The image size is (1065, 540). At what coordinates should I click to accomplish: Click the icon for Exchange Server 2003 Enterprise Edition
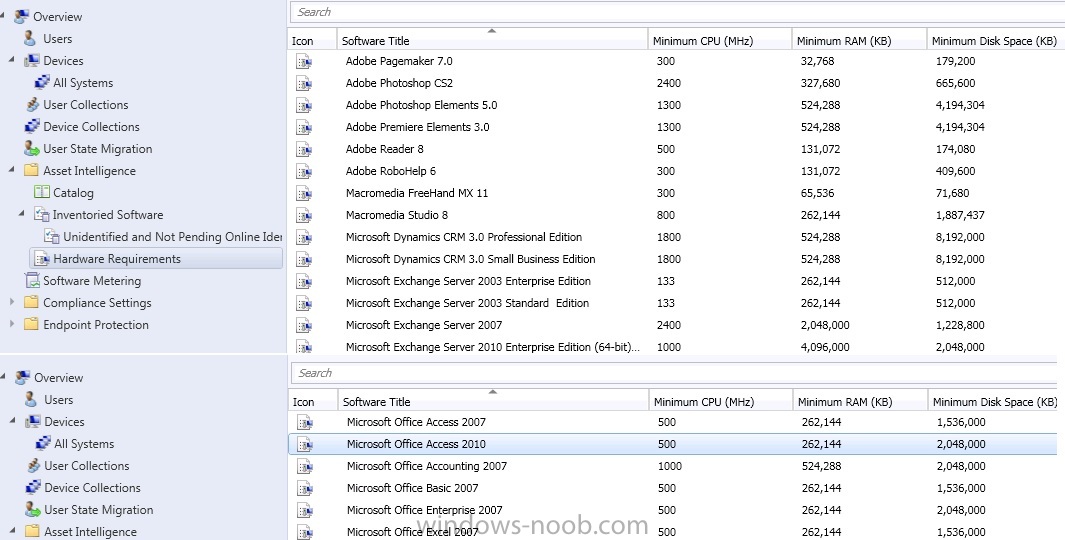coord(304,281)
